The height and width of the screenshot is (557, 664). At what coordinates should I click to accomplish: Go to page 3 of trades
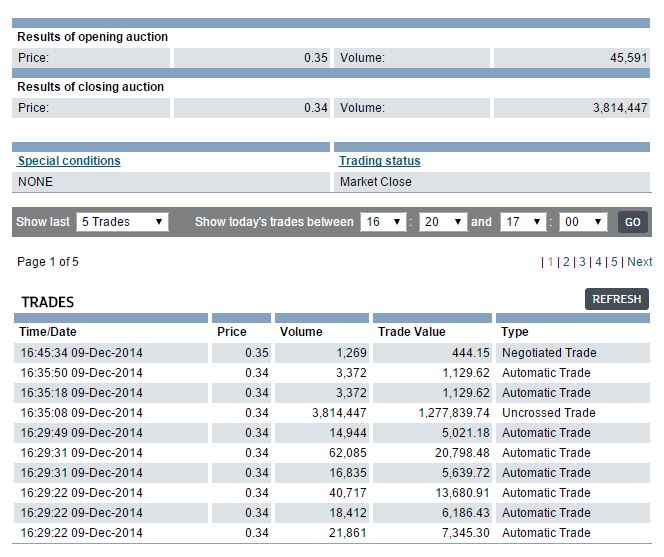582,262
